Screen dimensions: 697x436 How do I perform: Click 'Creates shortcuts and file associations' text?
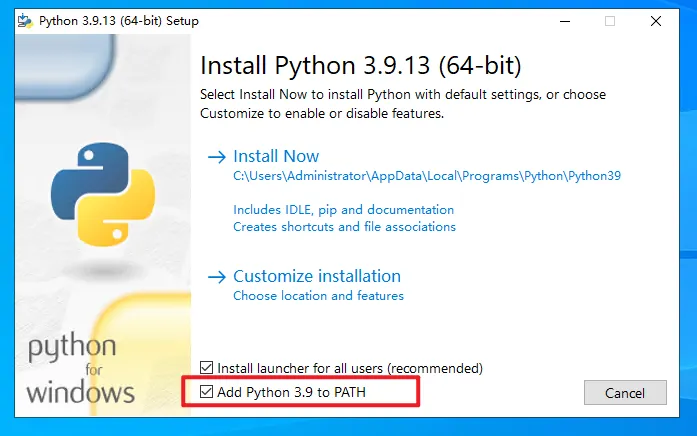coord(344,227)
